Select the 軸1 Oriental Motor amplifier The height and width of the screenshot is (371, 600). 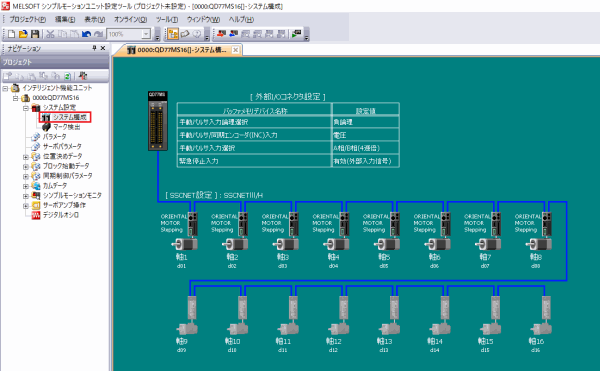point(193,224)
